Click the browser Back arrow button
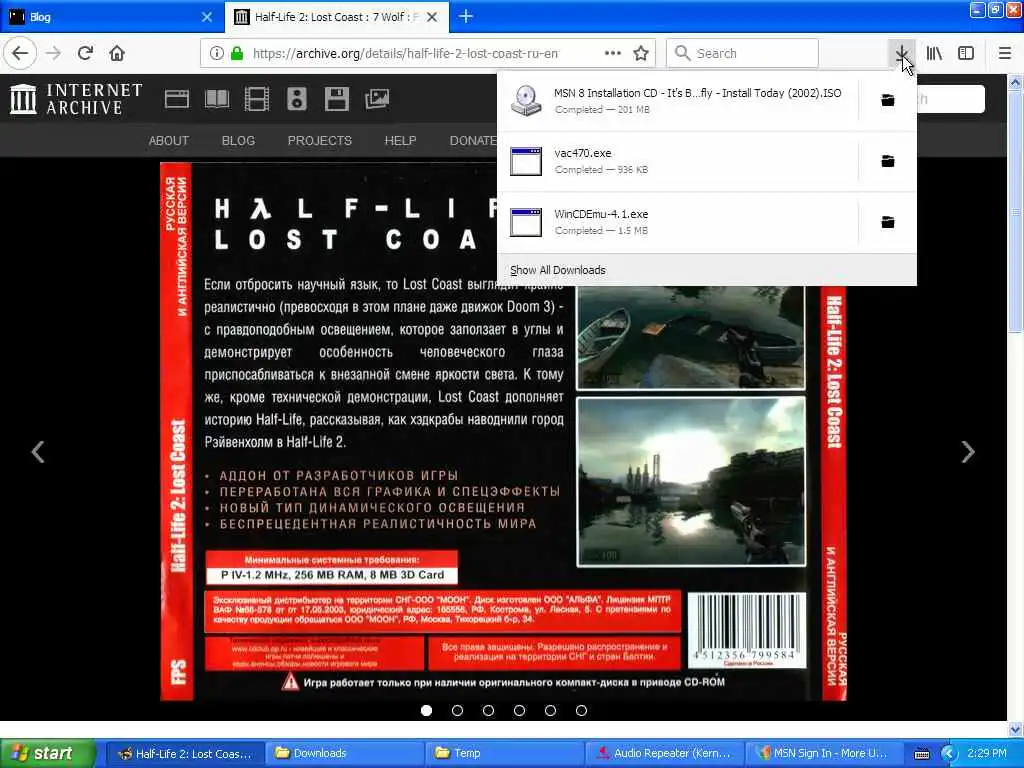The width and height of the screenshot is (1024, 768). (x=20, y=53)
